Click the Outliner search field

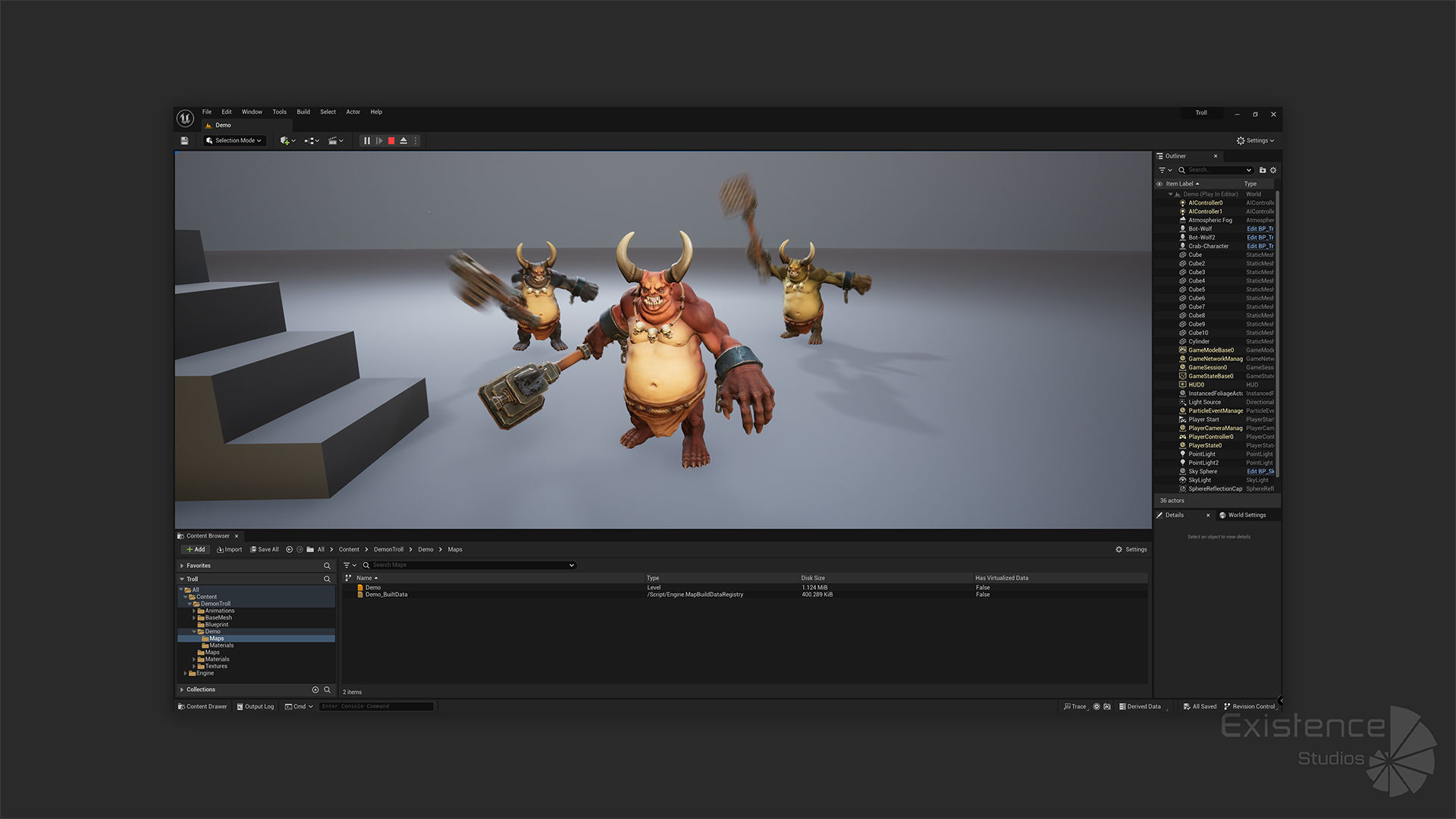pos(1216,171)
